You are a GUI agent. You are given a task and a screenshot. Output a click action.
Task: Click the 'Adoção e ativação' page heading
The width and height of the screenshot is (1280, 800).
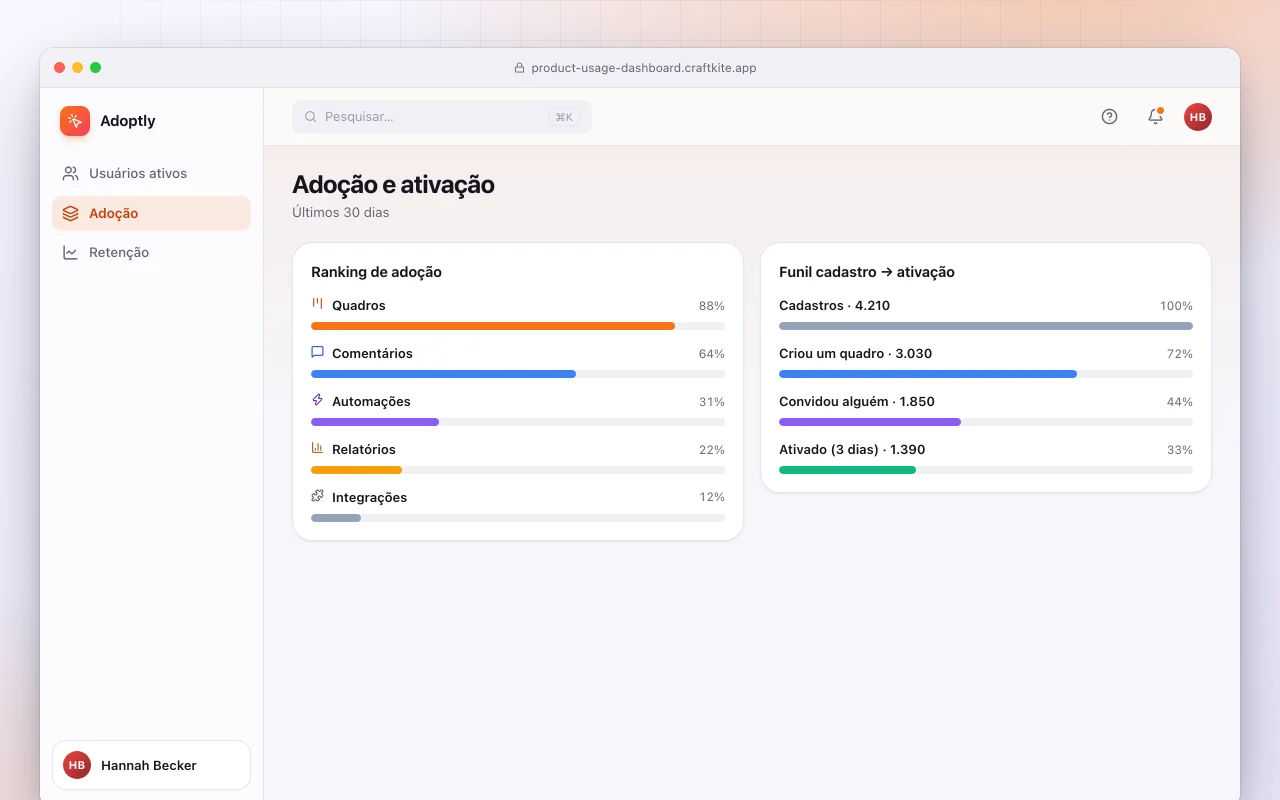[x=393, y=185]
